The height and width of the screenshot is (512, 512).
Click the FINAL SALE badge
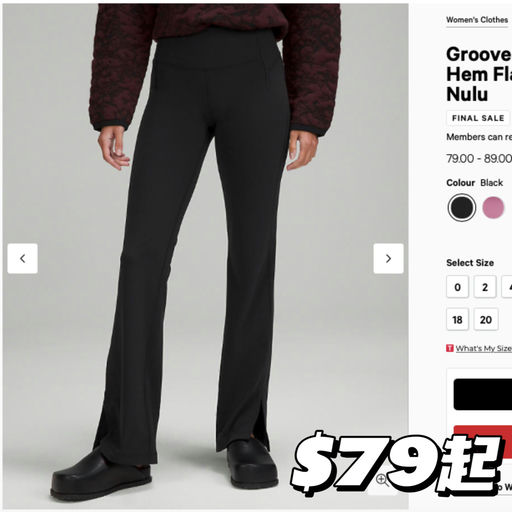click(478, 118)
